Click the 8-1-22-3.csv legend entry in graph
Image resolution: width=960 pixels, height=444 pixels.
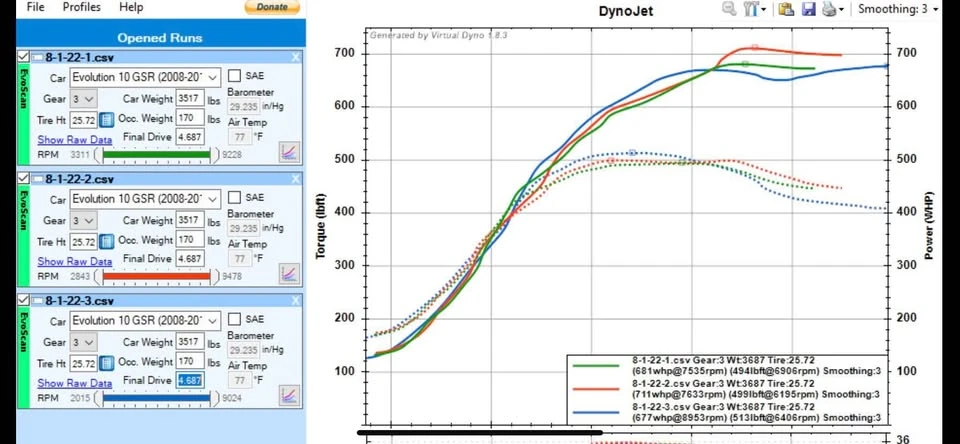pyautogui.click(x=727, y=412)
